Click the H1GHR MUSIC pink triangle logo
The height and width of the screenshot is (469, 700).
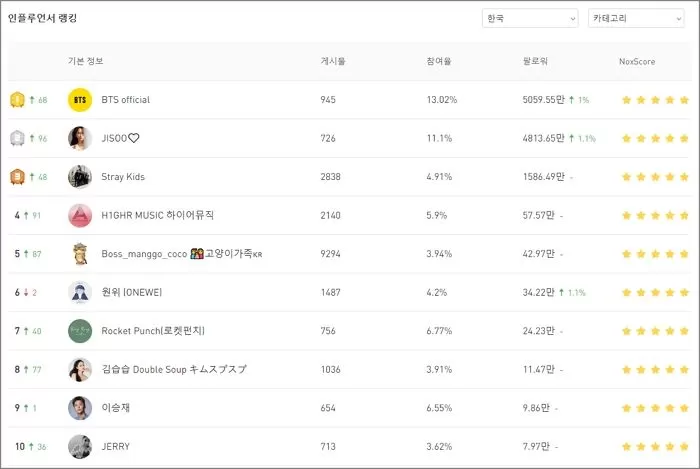coord(80,215)
